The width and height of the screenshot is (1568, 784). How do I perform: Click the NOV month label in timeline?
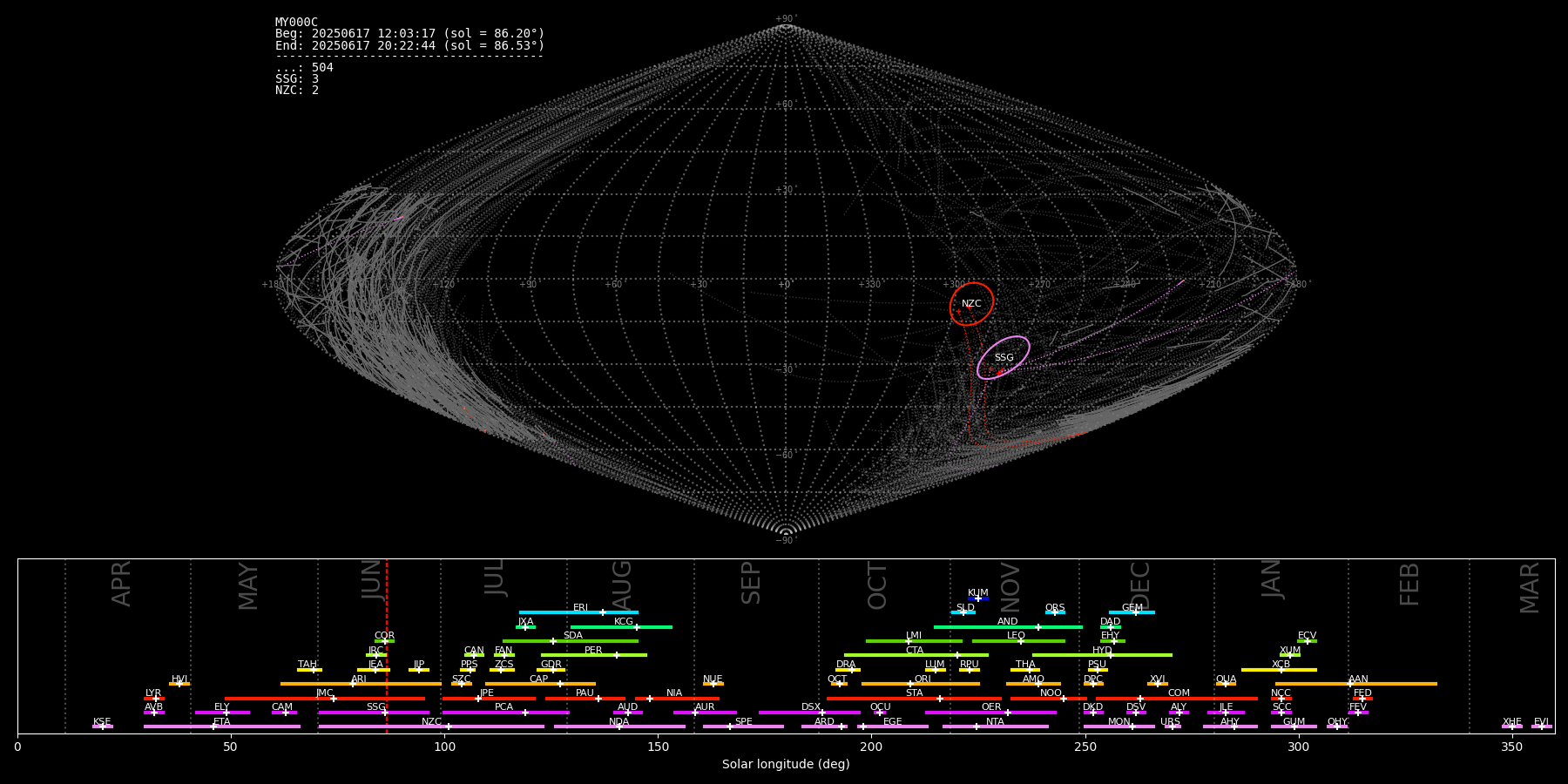[1010, 586]
